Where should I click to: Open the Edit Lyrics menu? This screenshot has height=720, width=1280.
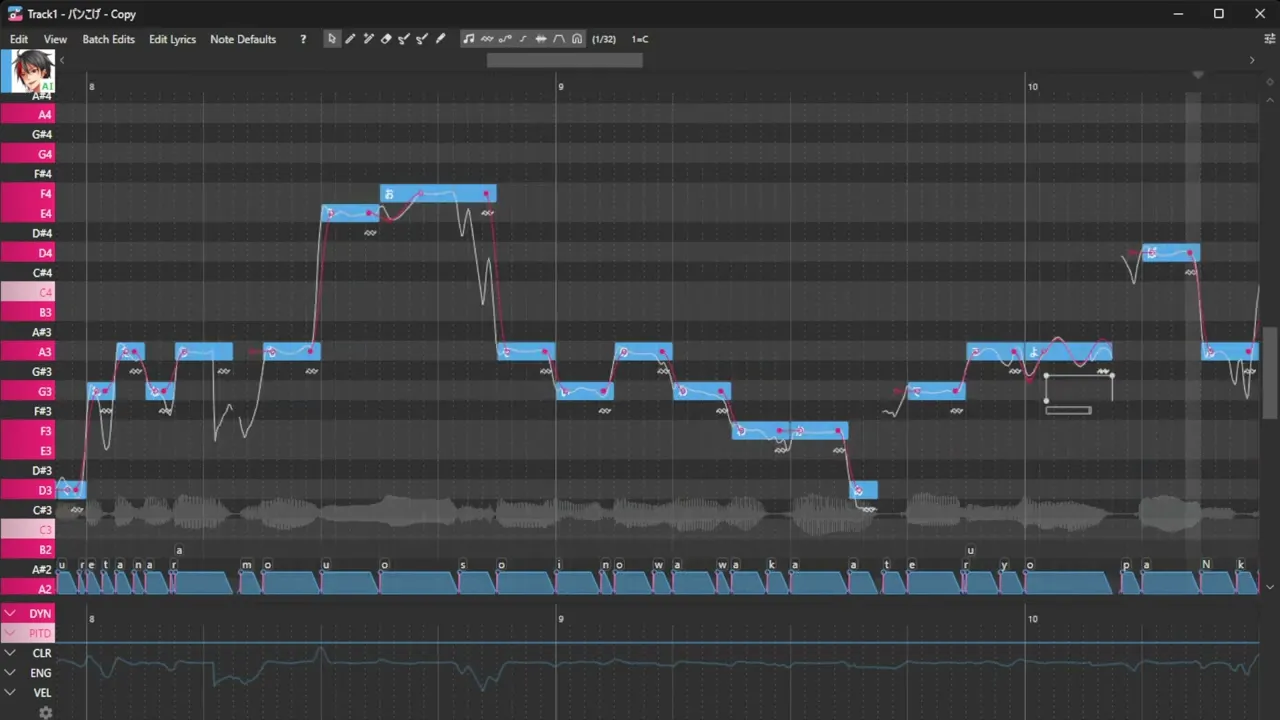[172, 39]
